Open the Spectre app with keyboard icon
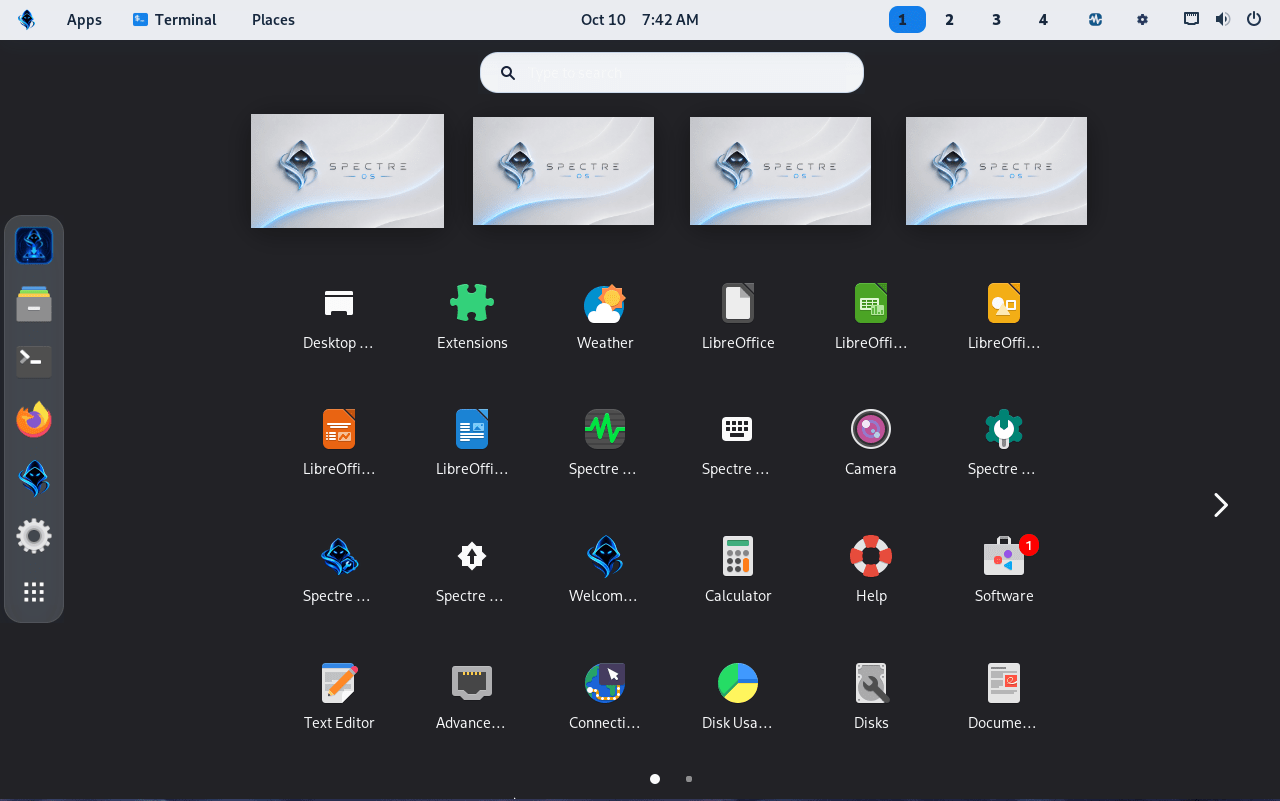This screenshot has height=801, width=1280. [x=738, y=429]
